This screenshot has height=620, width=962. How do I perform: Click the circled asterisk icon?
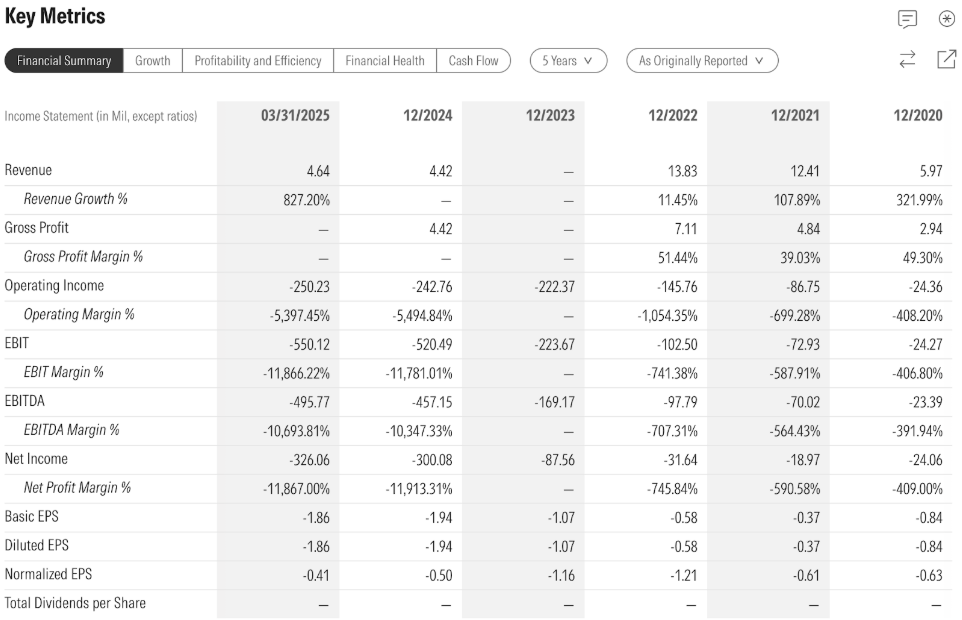click(x=946, y=19)
